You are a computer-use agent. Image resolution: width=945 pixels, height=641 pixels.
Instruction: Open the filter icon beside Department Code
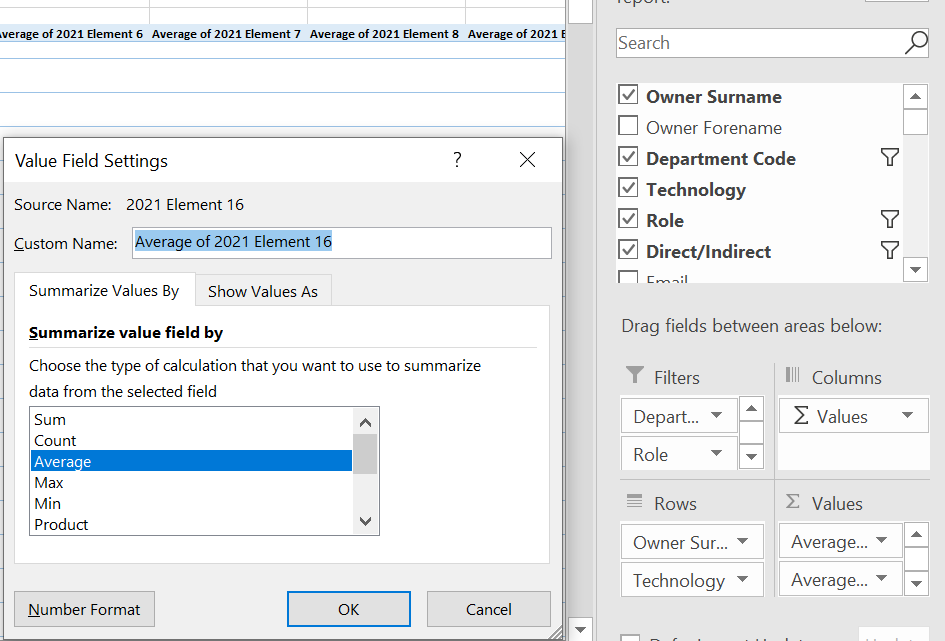click(889, 157)
